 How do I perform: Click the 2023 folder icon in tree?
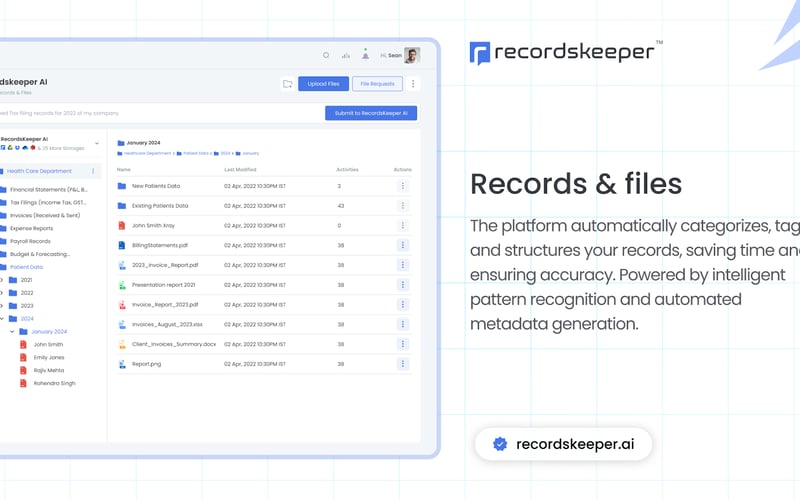click(x=13, y=306)
